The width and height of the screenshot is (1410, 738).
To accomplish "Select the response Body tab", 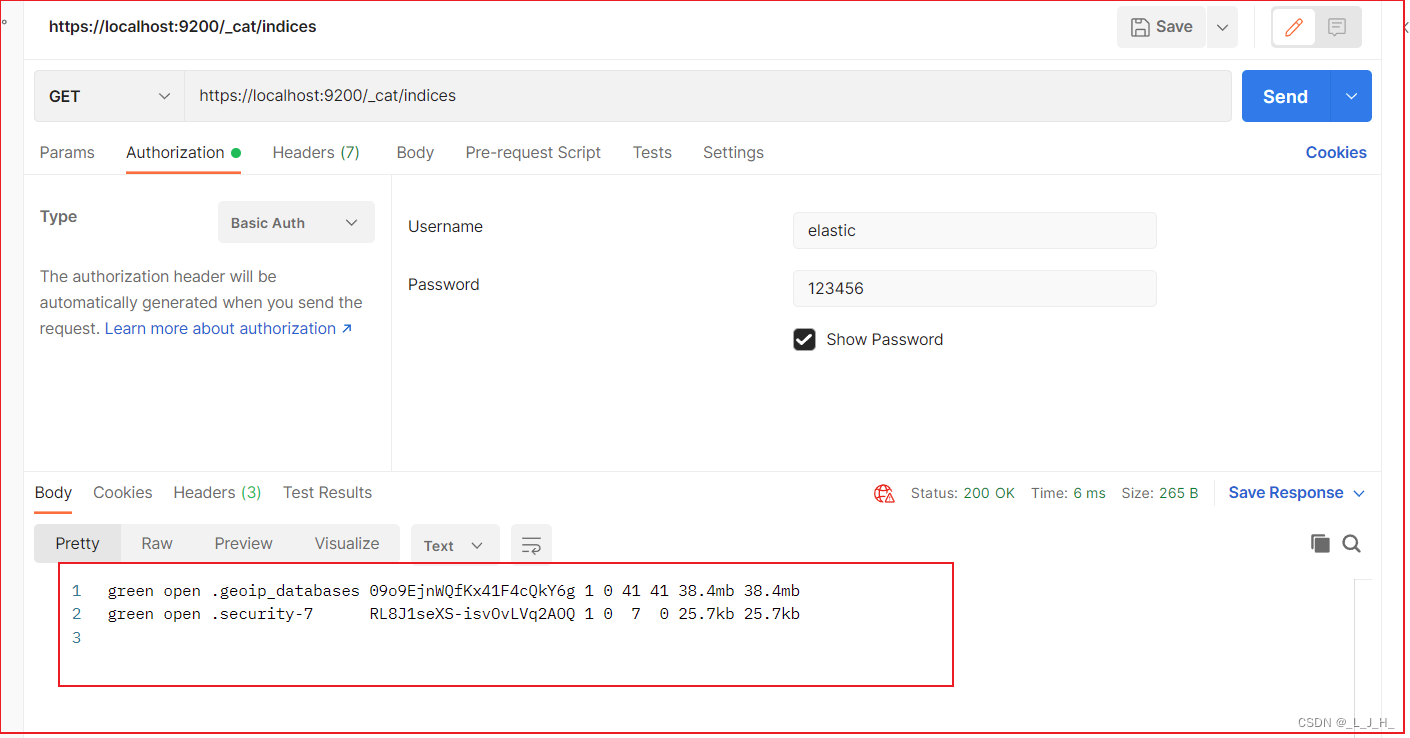I will (53, 492).
